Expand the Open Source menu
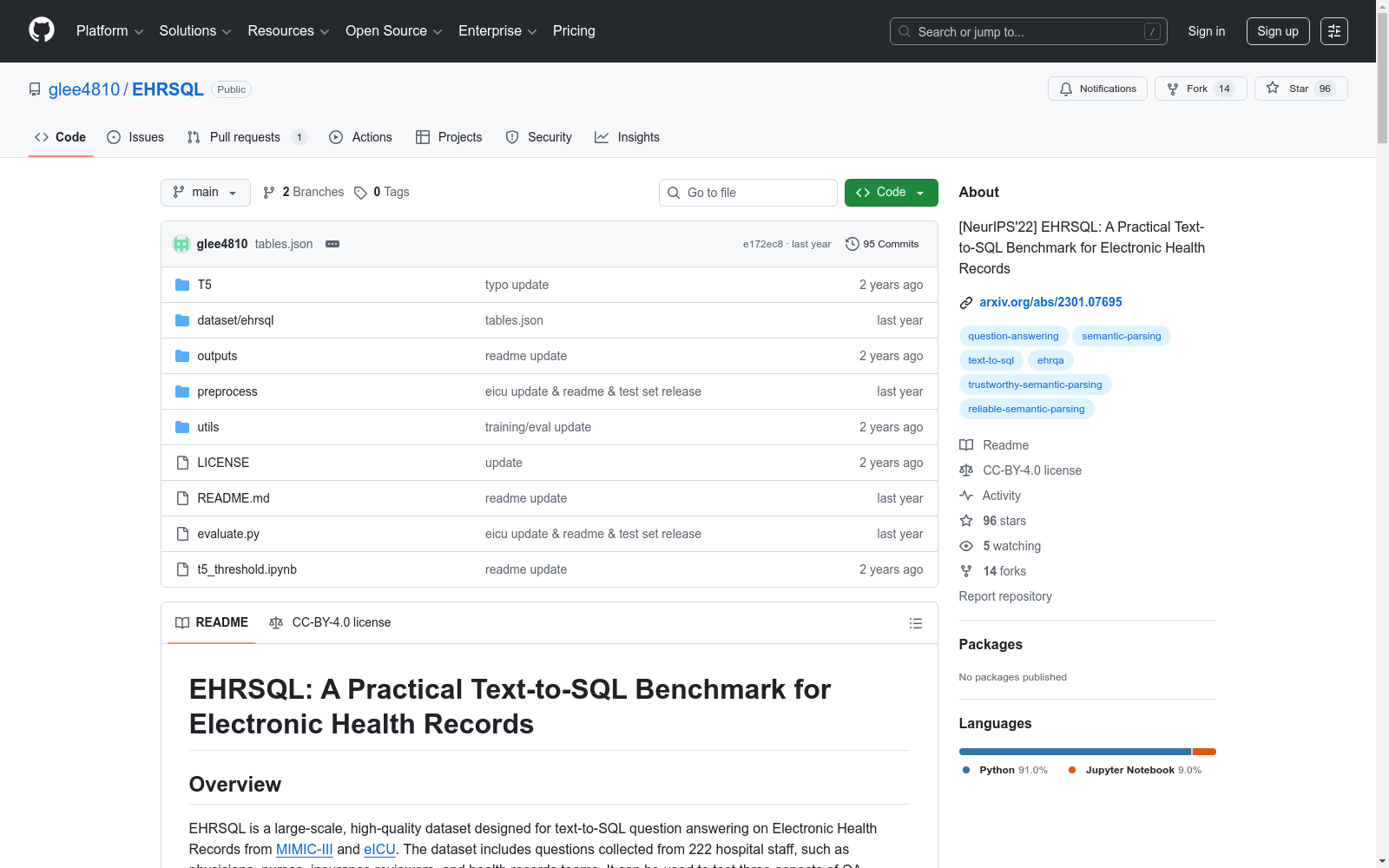The height and width of the screenshot is (868, 1389). (394, 31)
